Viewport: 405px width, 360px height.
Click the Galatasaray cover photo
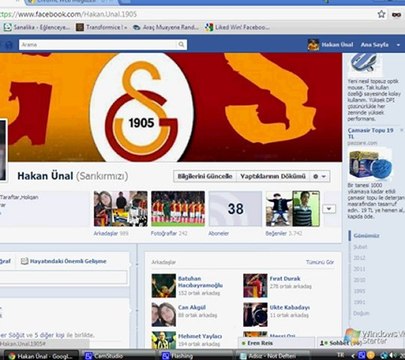(x=171, y=107)
